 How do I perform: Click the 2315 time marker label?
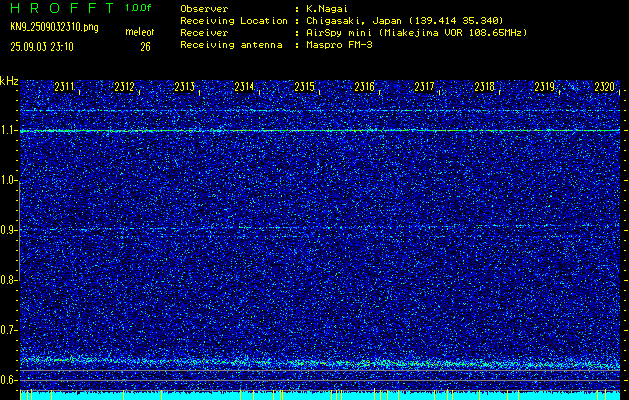click(x=304, y=87)
